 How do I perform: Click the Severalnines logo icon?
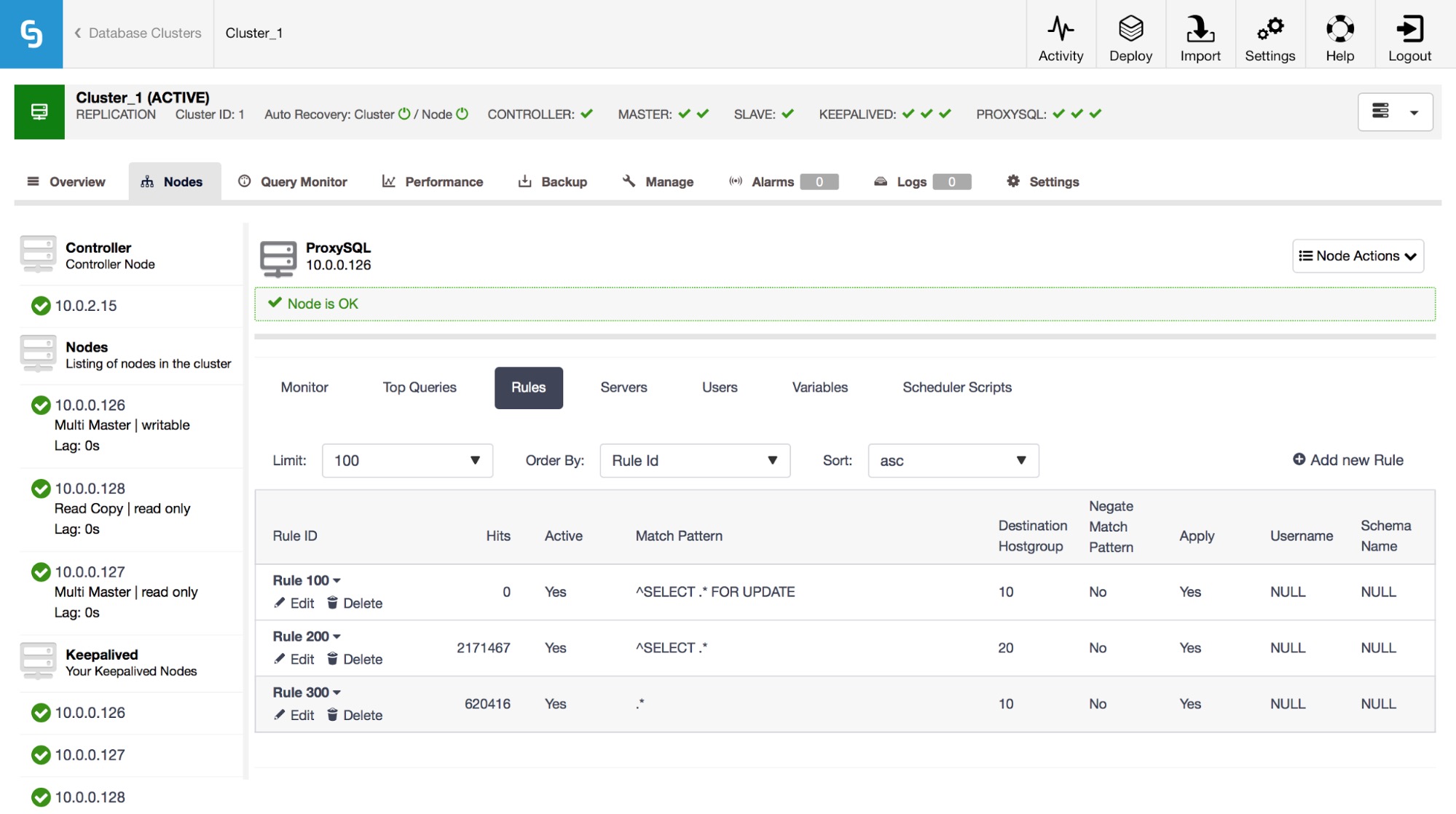pyautogui.click(x=31, y=33)
